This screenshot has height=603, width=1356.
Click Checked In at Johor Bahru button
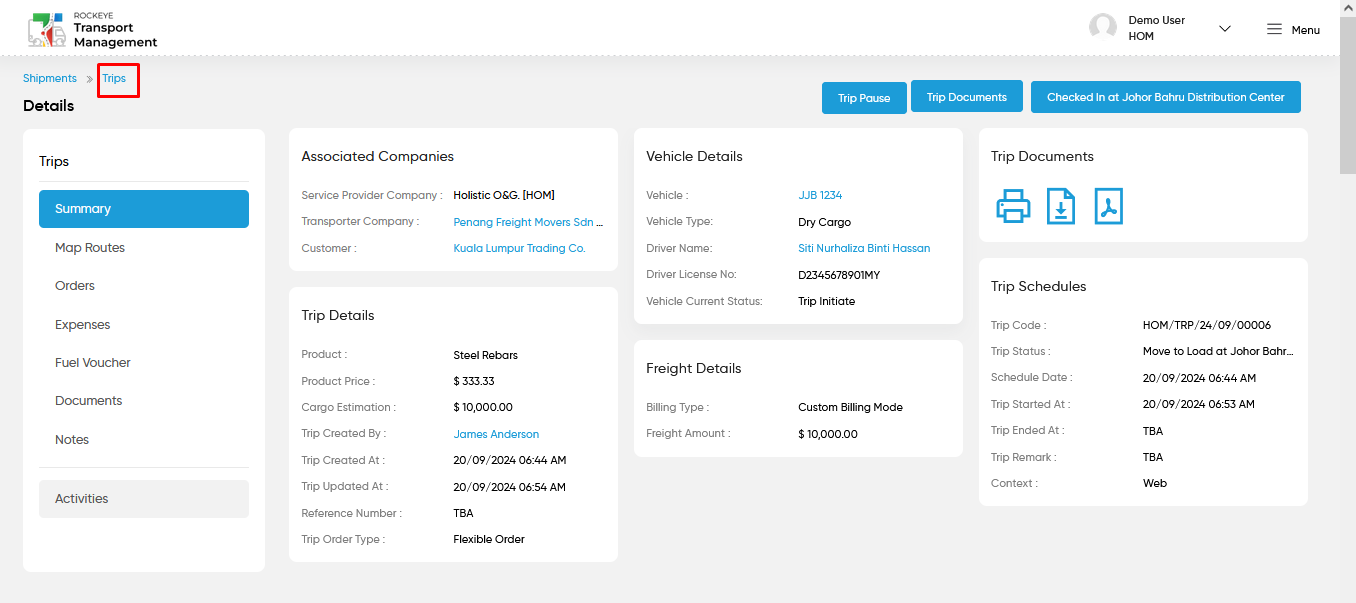pyautogui.click(x=1166, y=97)
